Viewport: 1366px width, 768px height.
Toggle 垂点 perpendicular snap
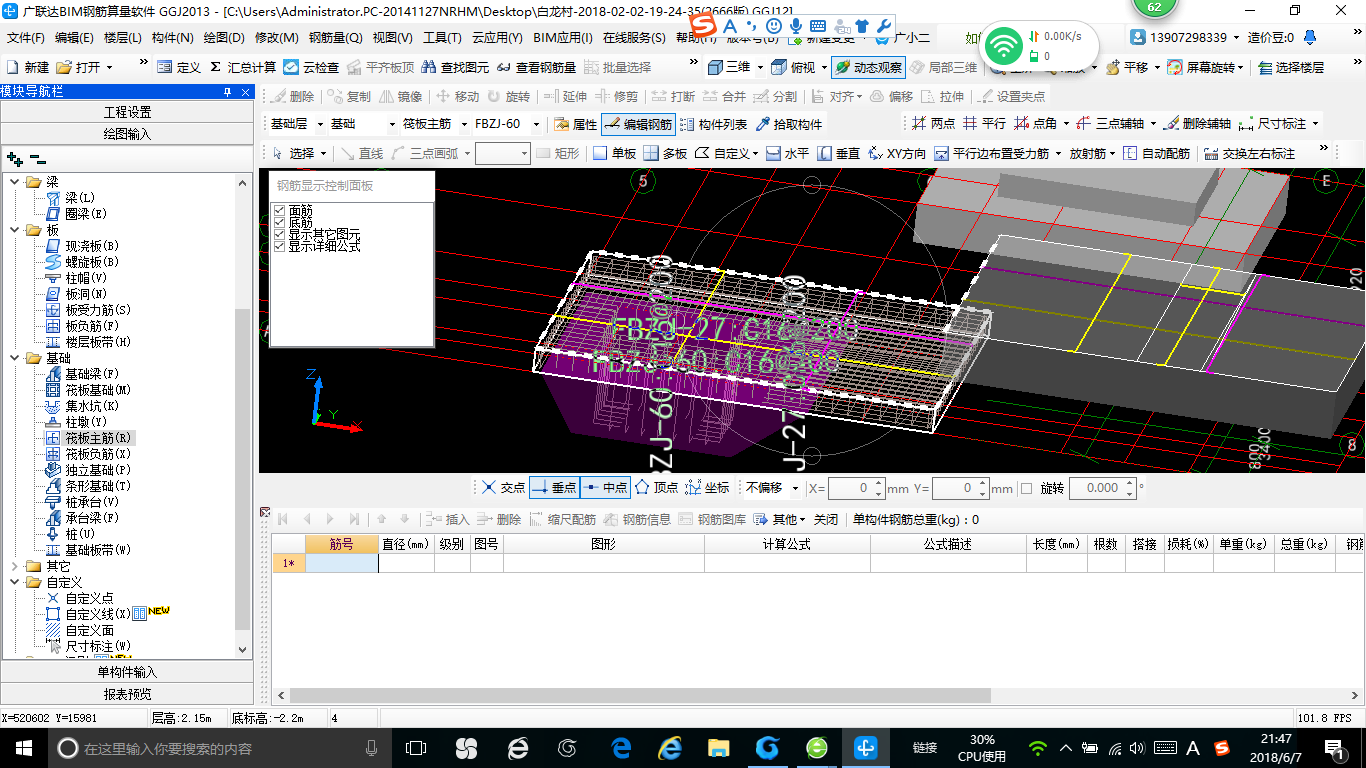554,487
